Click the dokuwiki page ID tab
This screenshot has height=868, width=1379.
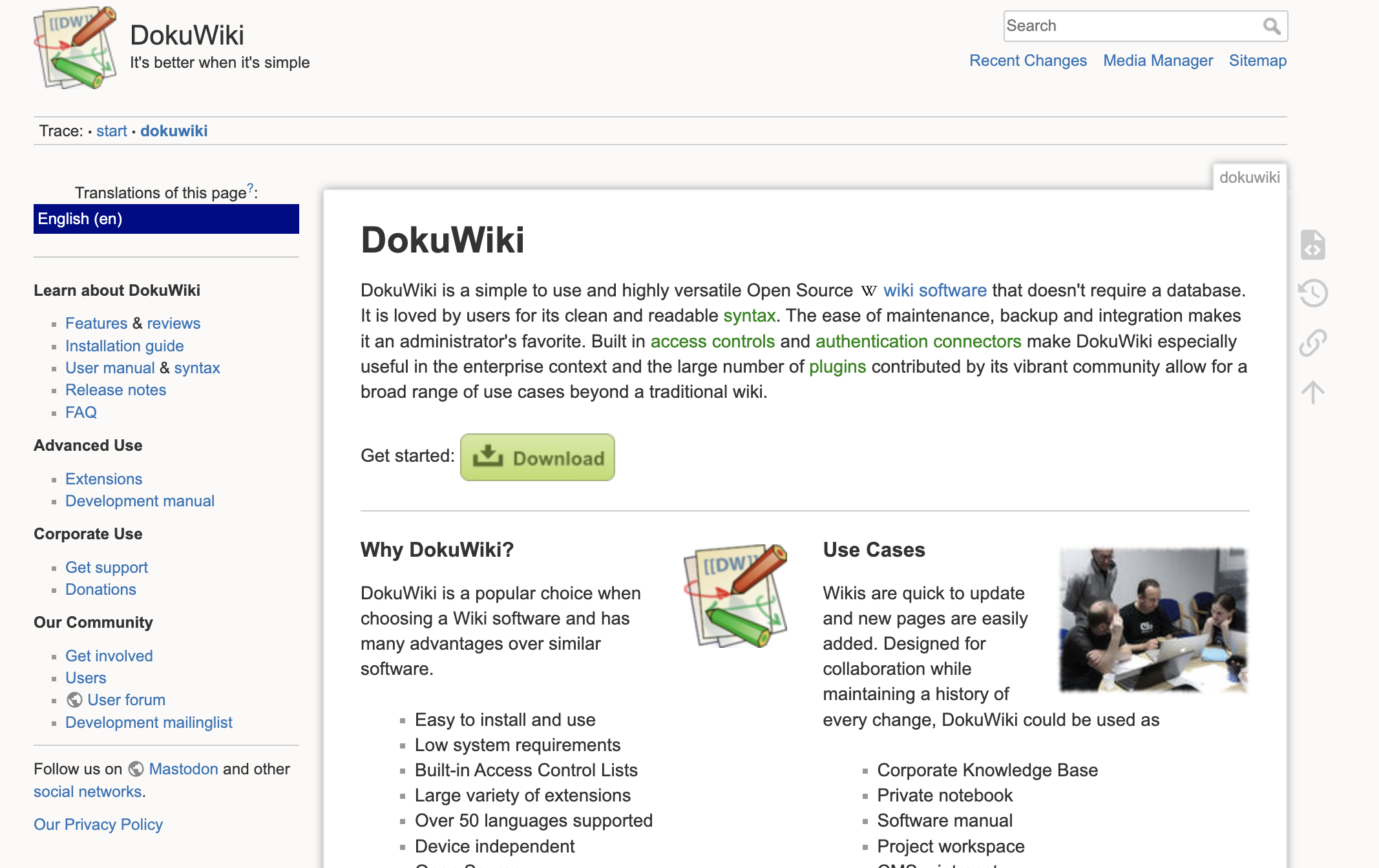click(x=1250, y=178)
